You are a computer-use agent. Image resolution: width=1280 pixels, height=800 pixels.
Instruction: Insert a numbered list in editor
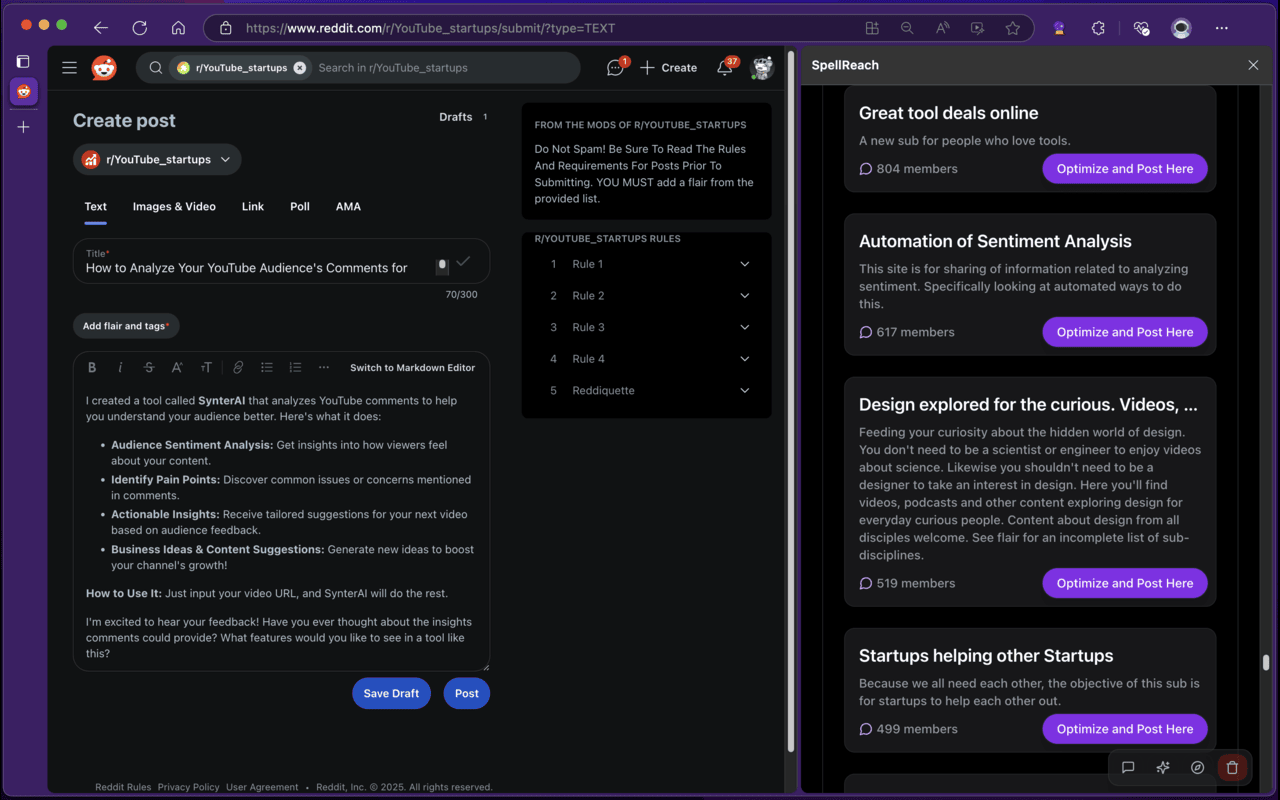[295, 367]
